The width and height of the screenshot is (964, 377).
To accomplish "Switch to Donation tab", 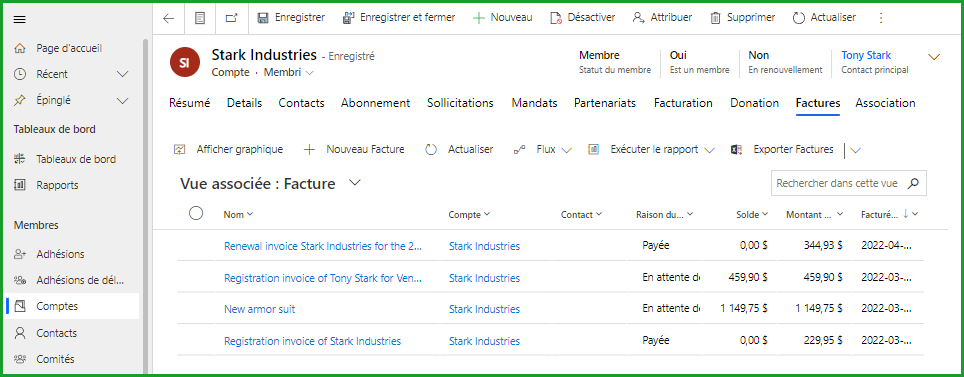I will pos(754,103).
